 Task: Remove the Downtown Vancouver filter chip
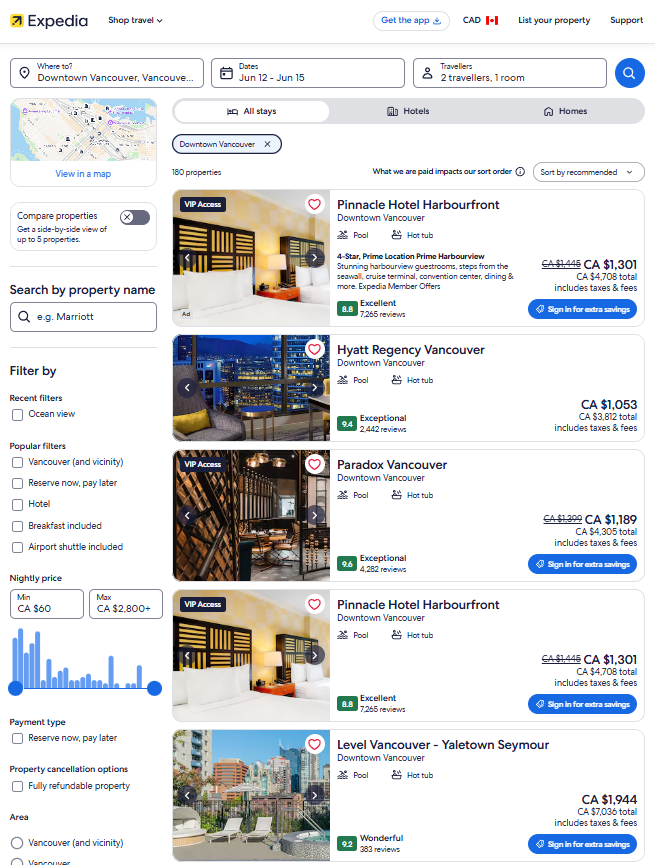coord(268,144)
